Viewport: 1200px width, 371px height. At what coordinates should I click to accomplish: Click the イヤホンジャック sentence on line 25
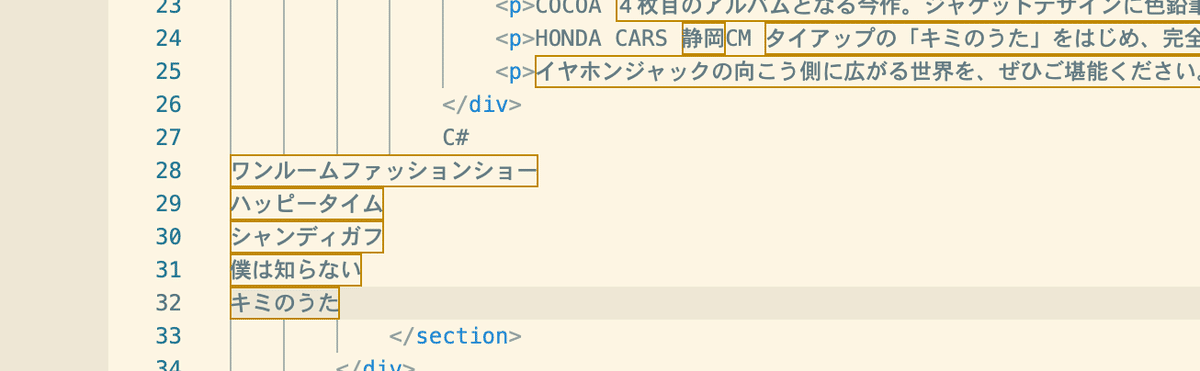coord(867,72)
